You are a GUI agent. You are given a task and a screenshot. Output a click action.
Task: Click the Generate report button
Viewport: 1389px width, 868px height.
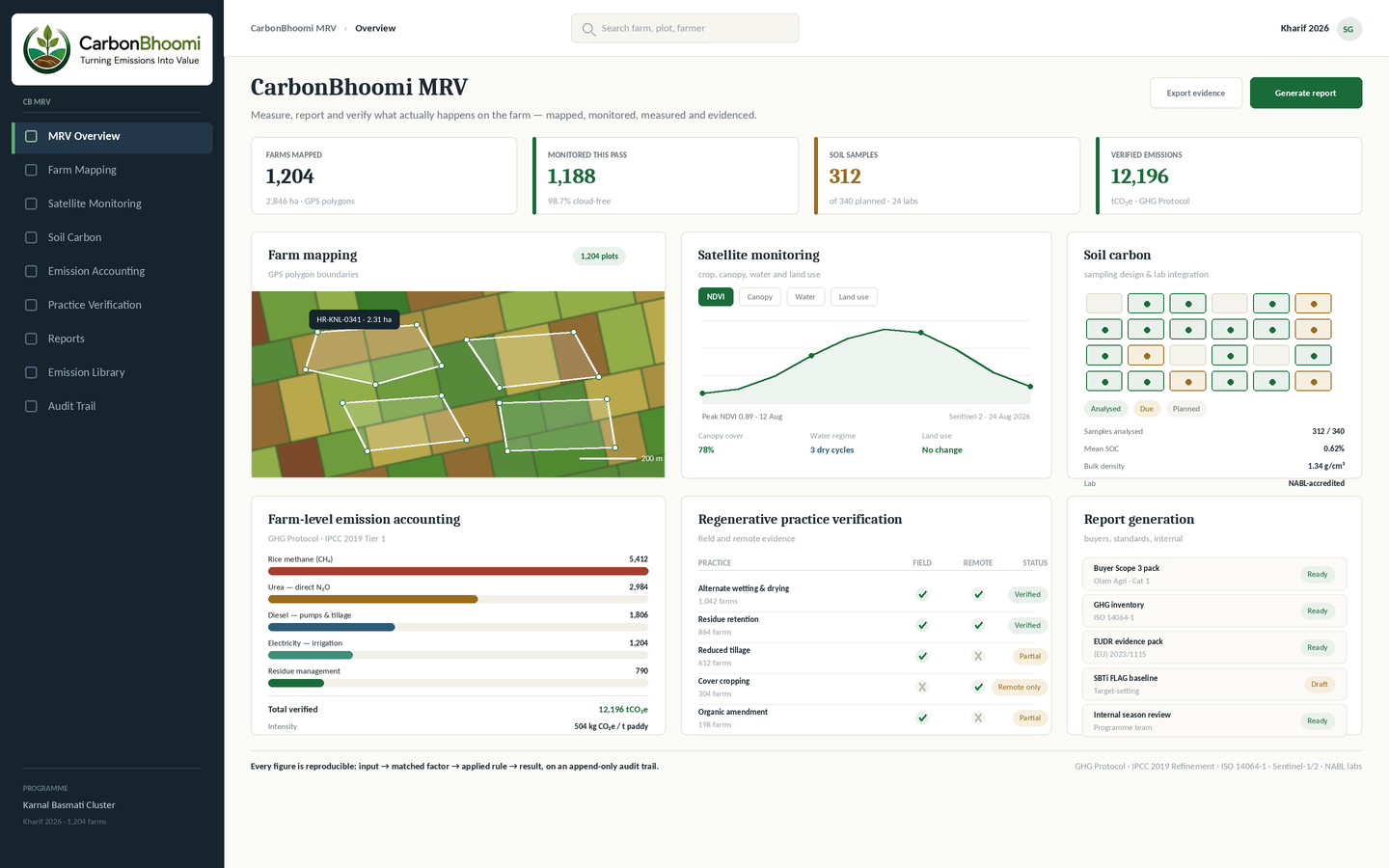point(1306,93)
